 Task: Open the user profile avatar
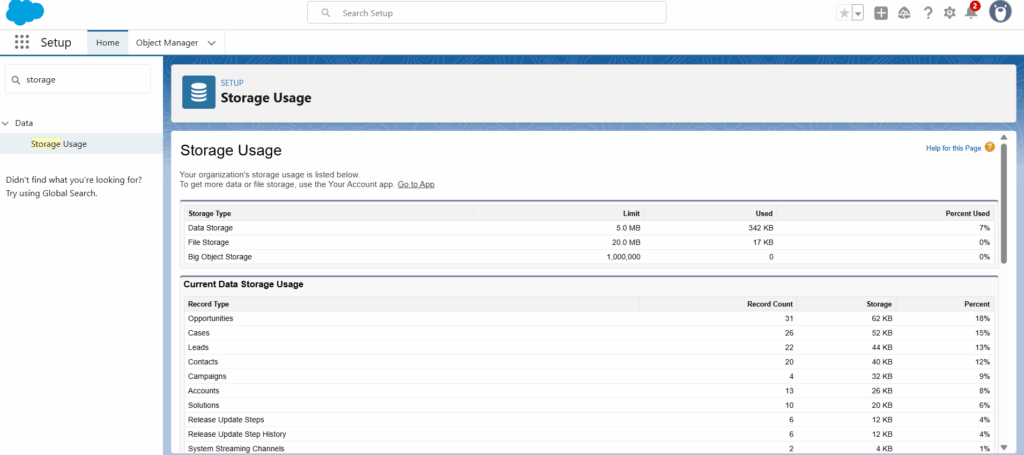coord(1000,12)
